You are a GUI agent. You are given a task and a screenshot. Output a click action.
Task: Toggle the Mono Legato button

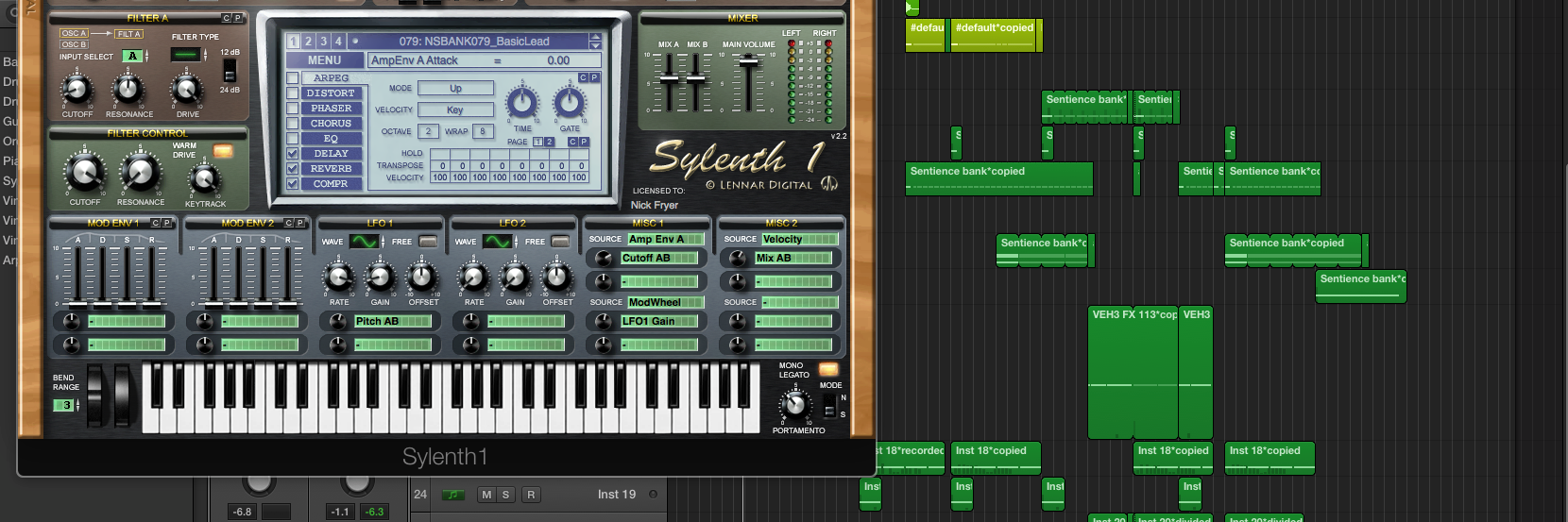coord(828,369)
